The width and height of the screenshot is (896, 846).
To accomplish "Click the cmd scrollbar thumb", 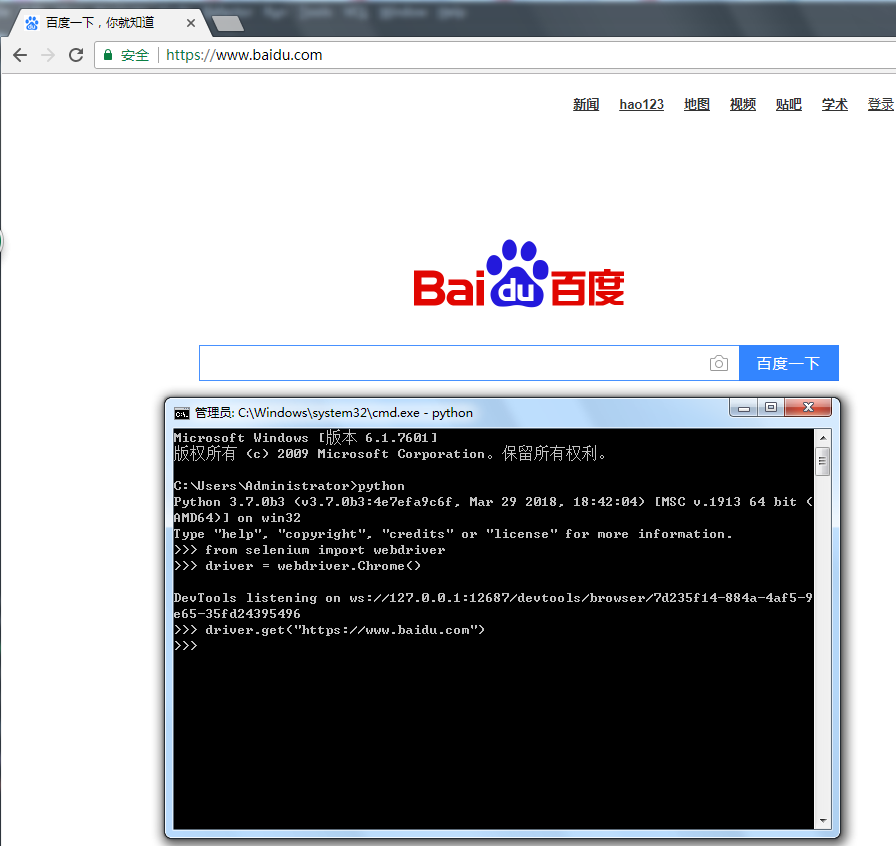I will 823,461.
